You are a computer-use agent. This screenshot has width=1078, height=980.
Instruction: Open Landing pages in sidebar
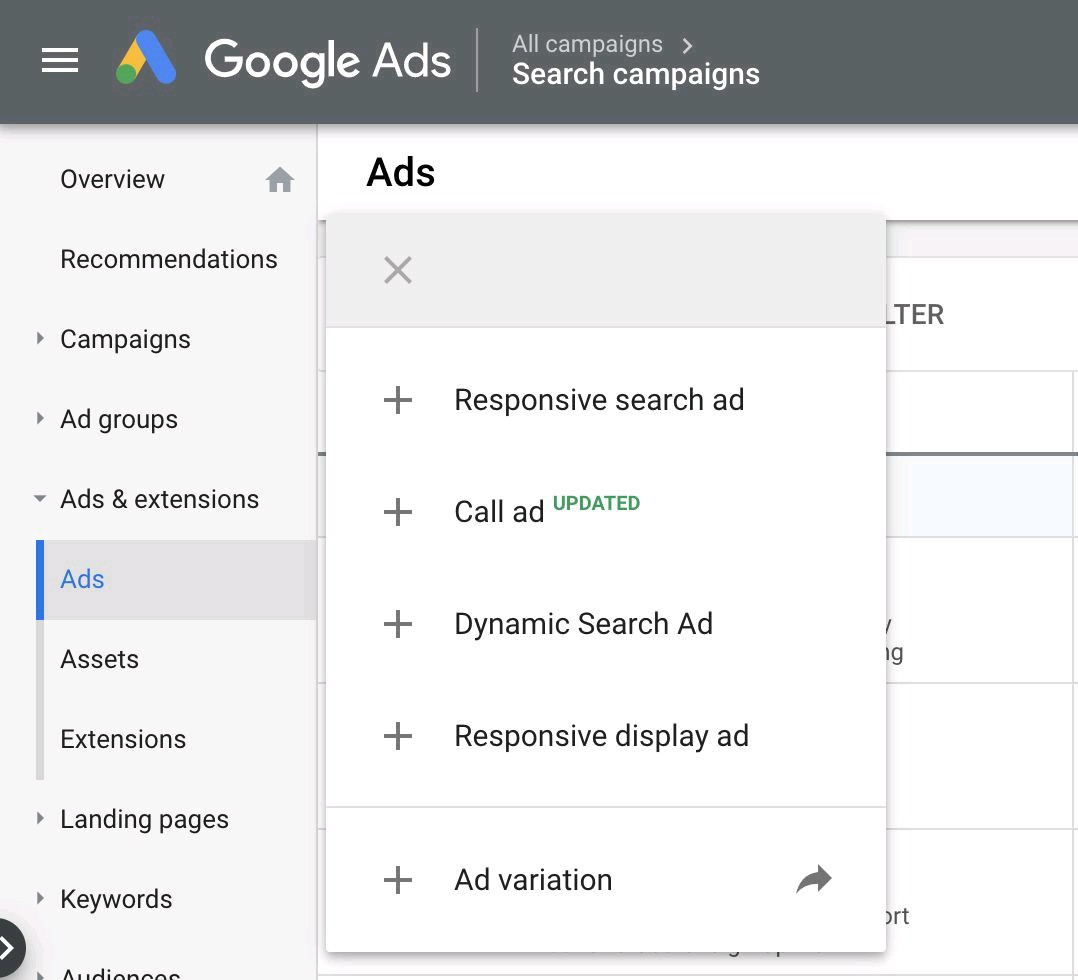click(x=144, y=820)
